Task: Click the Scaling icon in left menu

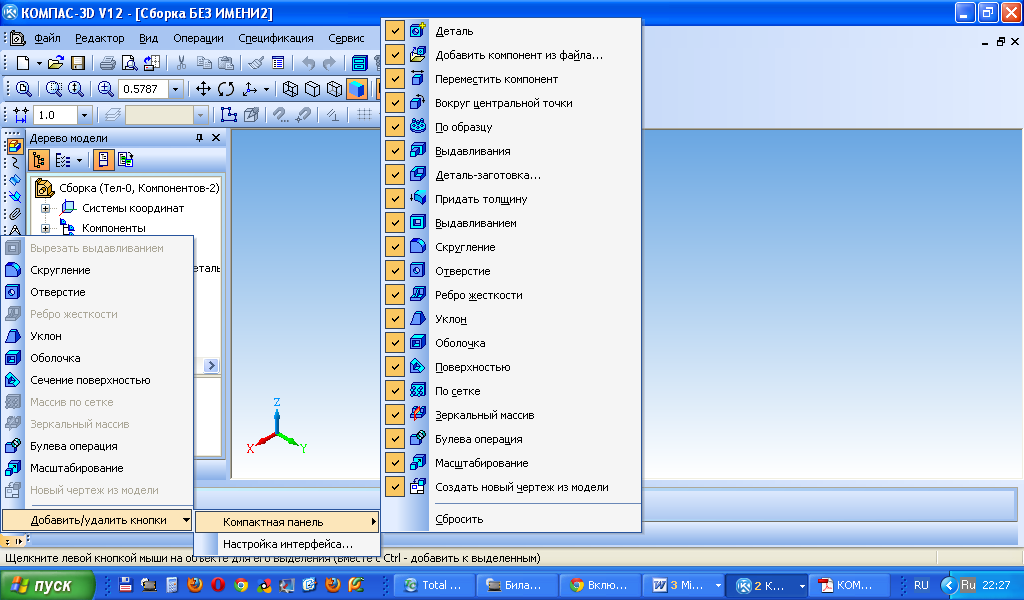Action: (12, 468)
